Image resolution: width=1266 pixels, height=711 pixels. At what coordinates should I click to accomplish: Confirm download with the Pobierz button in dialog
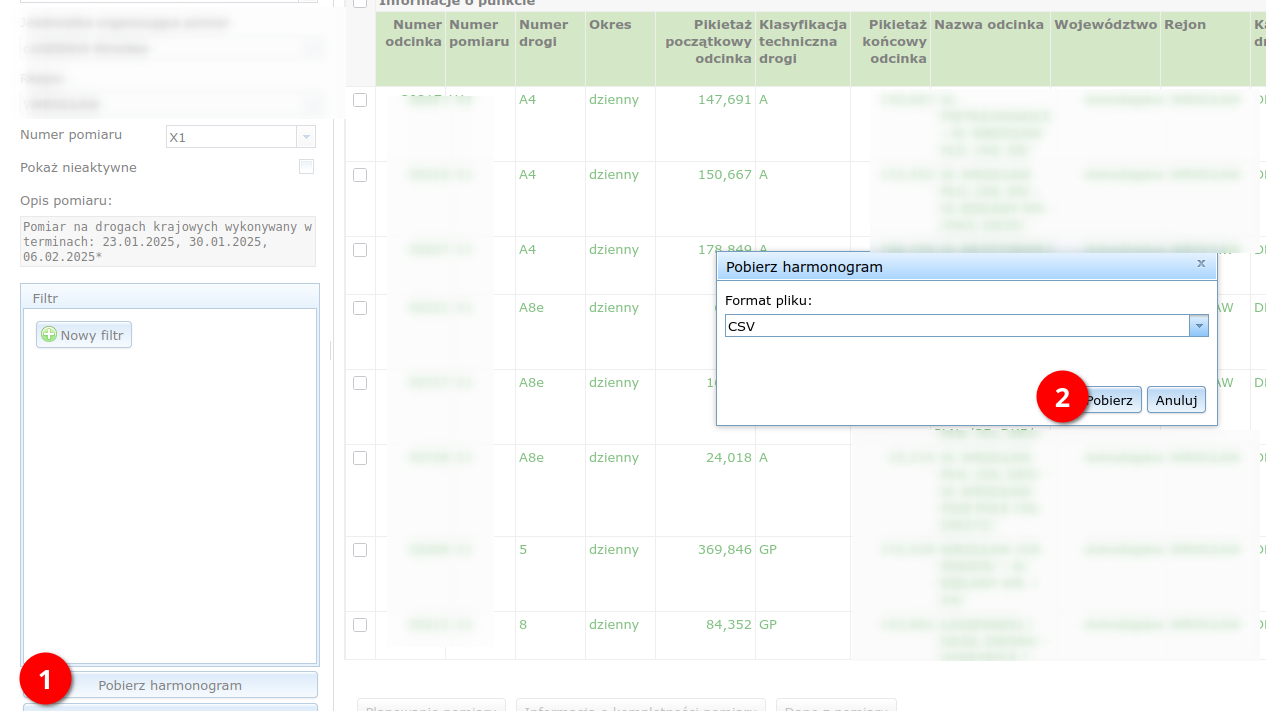[1109, 400]
